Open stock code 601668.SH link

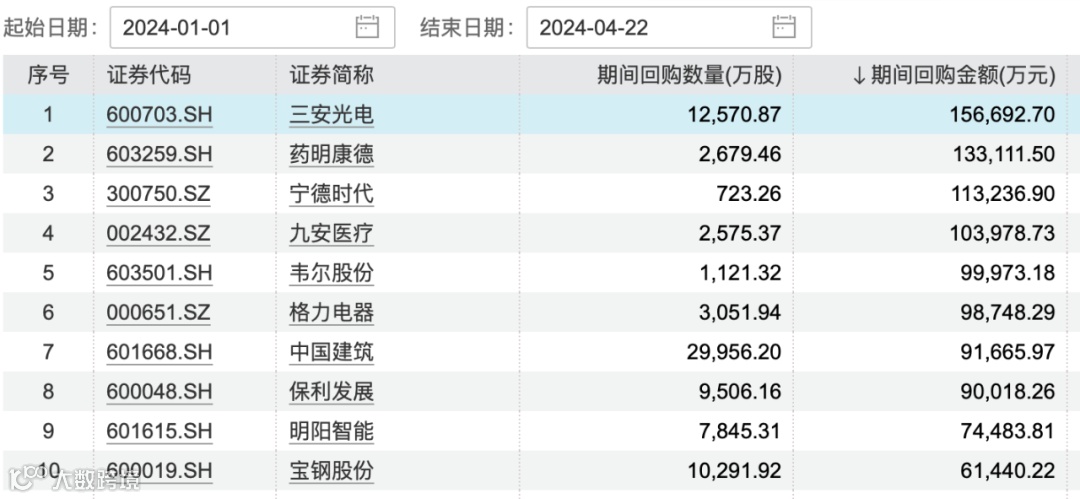tap(159, 352)
